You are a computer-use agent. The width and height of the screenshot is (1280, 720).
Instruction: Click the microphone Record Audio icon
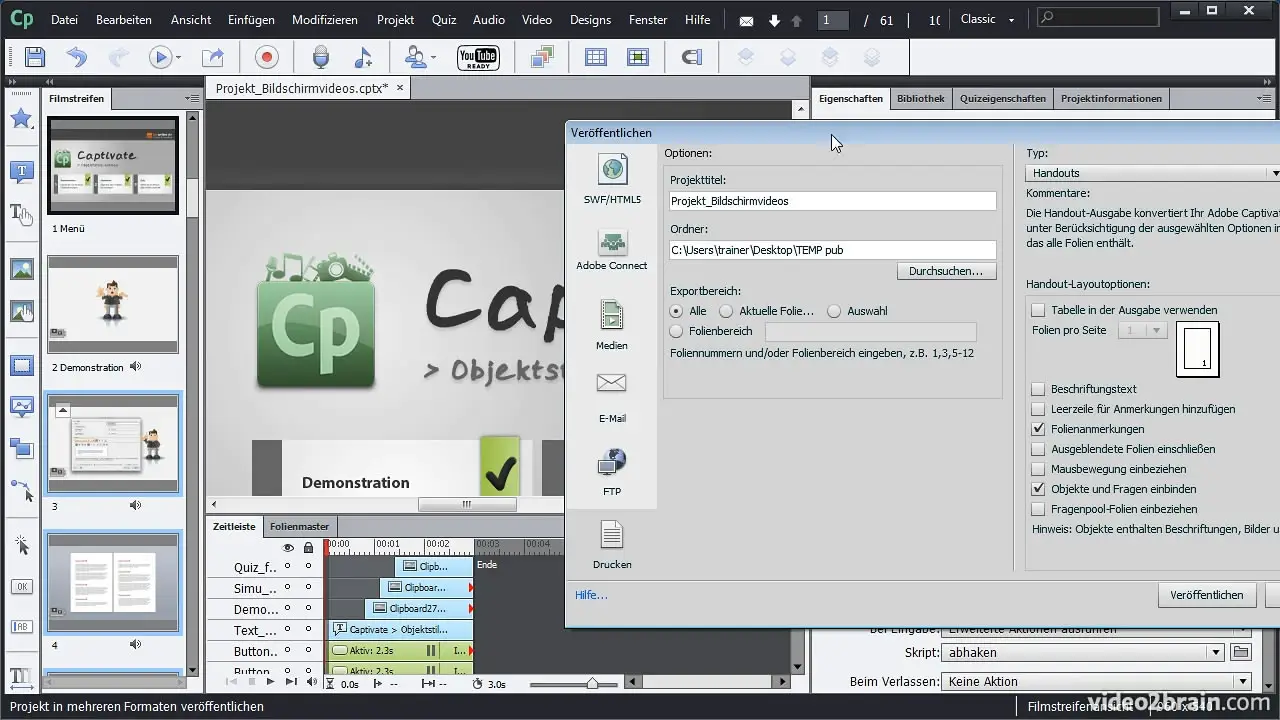[321, 57]
